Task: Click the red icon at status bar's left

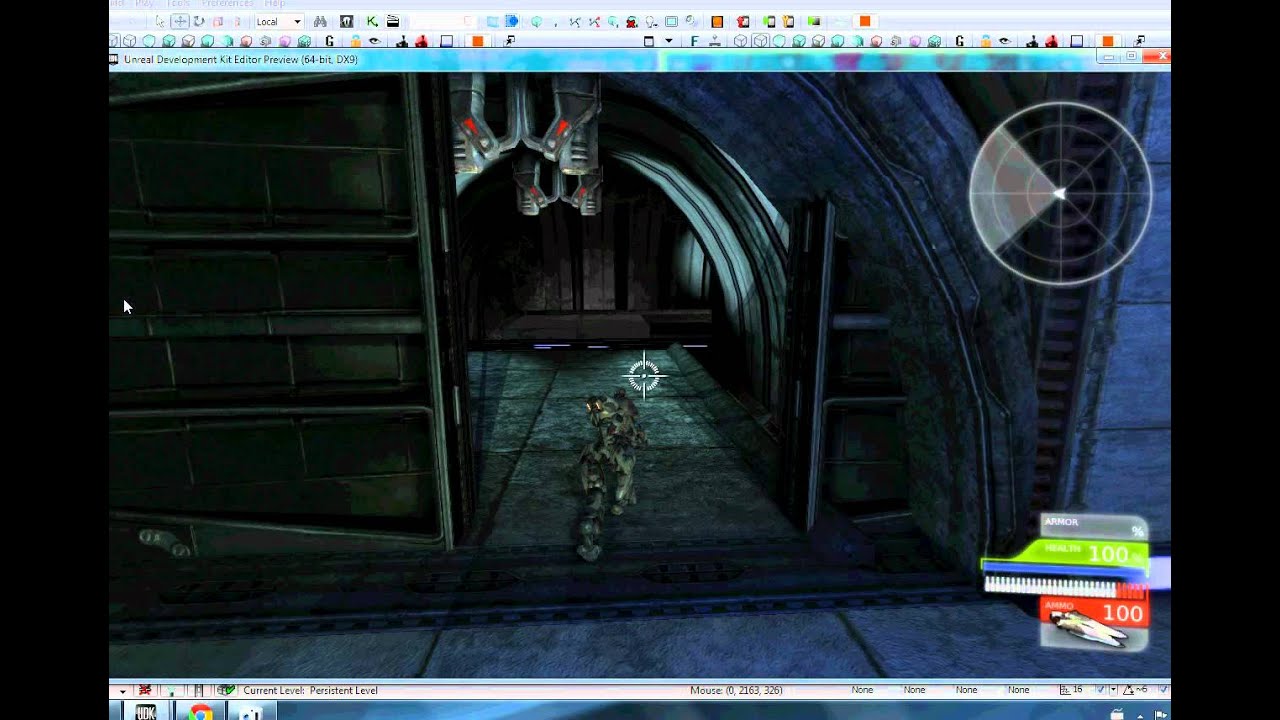Action: (x=145, y=690)
